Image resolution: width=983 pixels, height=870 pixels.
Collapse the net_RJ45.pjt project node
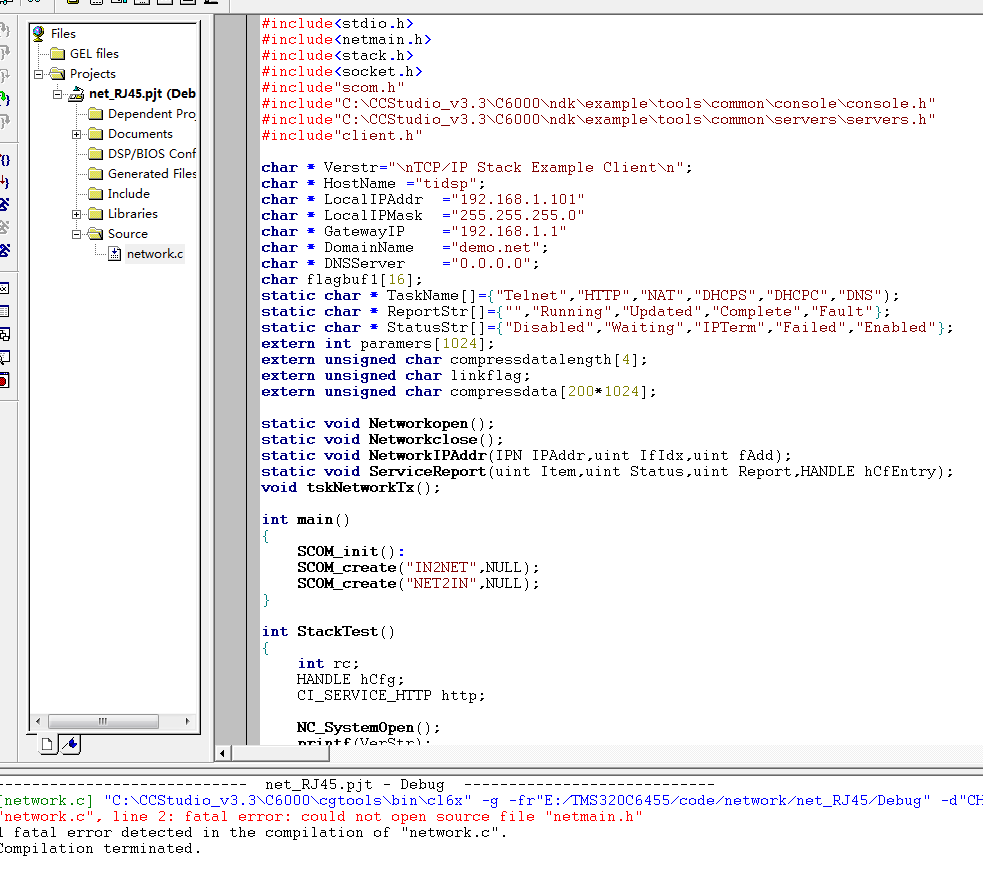tap(57, 94)
